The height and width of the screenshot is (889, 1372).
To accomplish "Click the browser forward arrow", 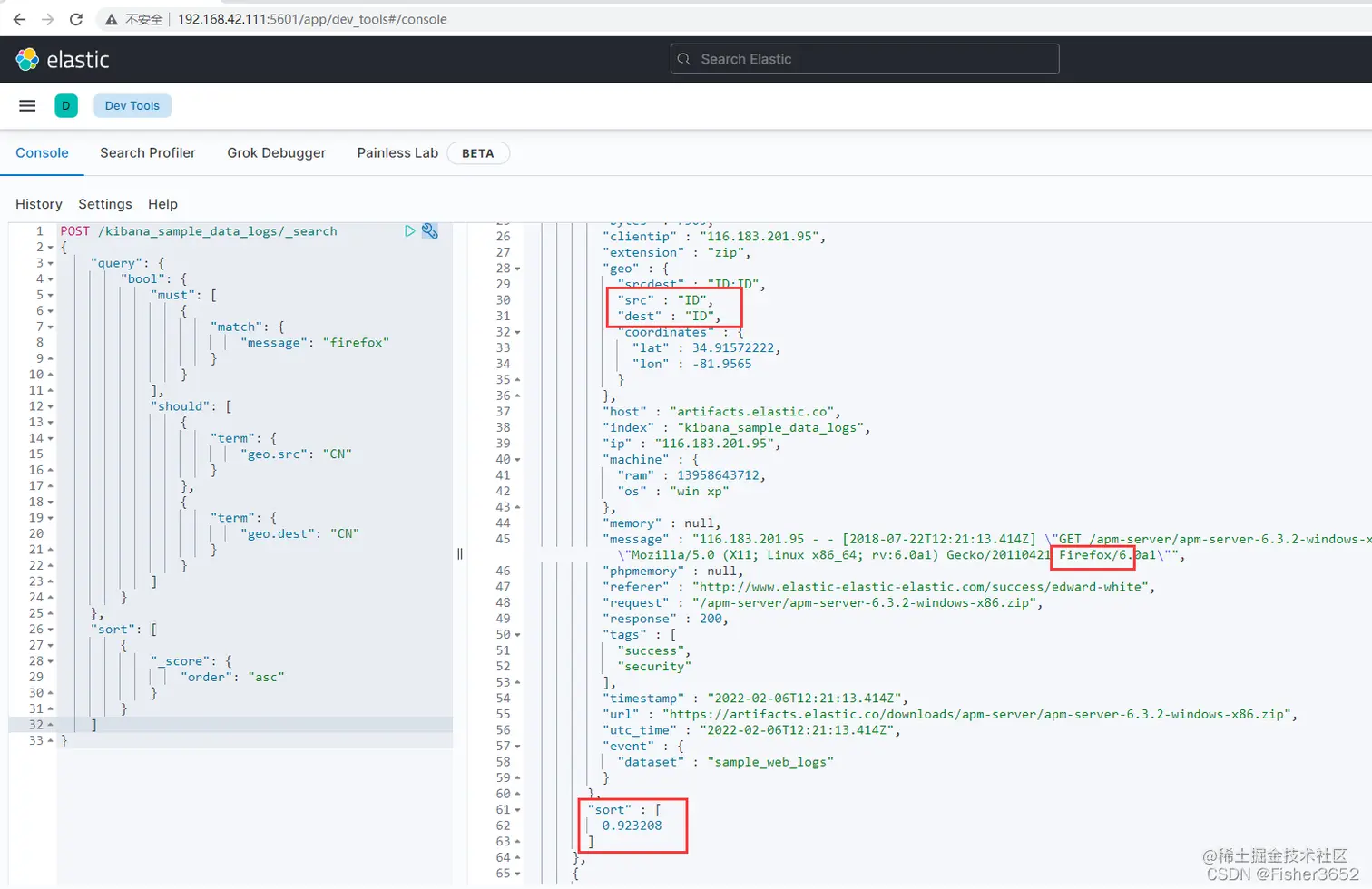I will (48, 19).
